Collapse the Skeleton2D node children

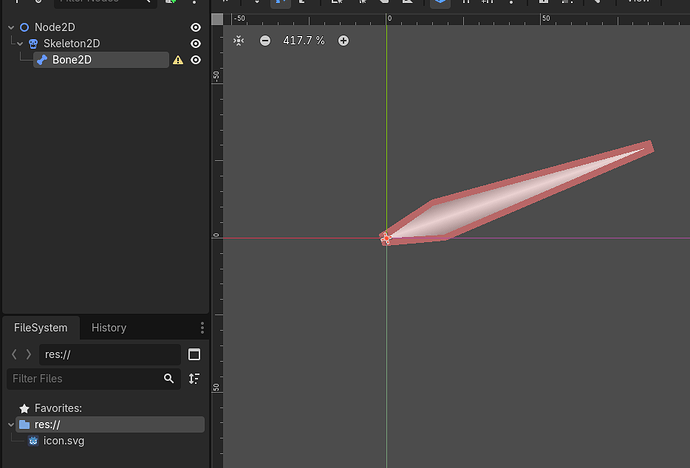21,44
